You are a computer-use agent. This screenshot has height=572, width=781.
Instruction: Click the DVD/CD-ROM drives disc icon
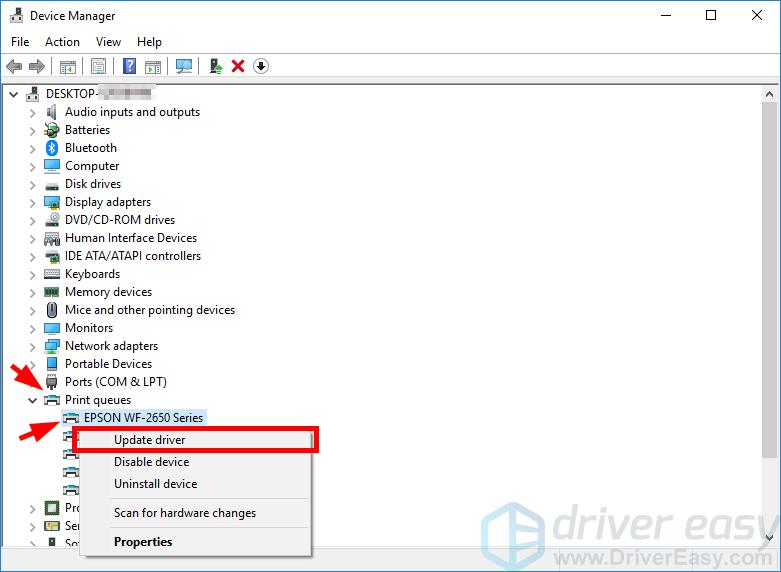52,220
